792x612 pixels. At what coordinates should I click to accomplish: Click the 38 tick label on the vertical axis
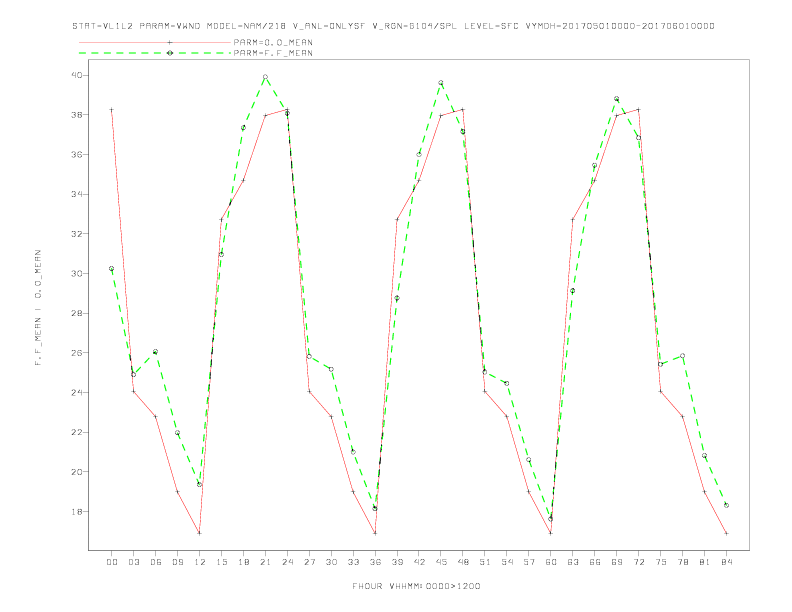(x=77, y=115)
